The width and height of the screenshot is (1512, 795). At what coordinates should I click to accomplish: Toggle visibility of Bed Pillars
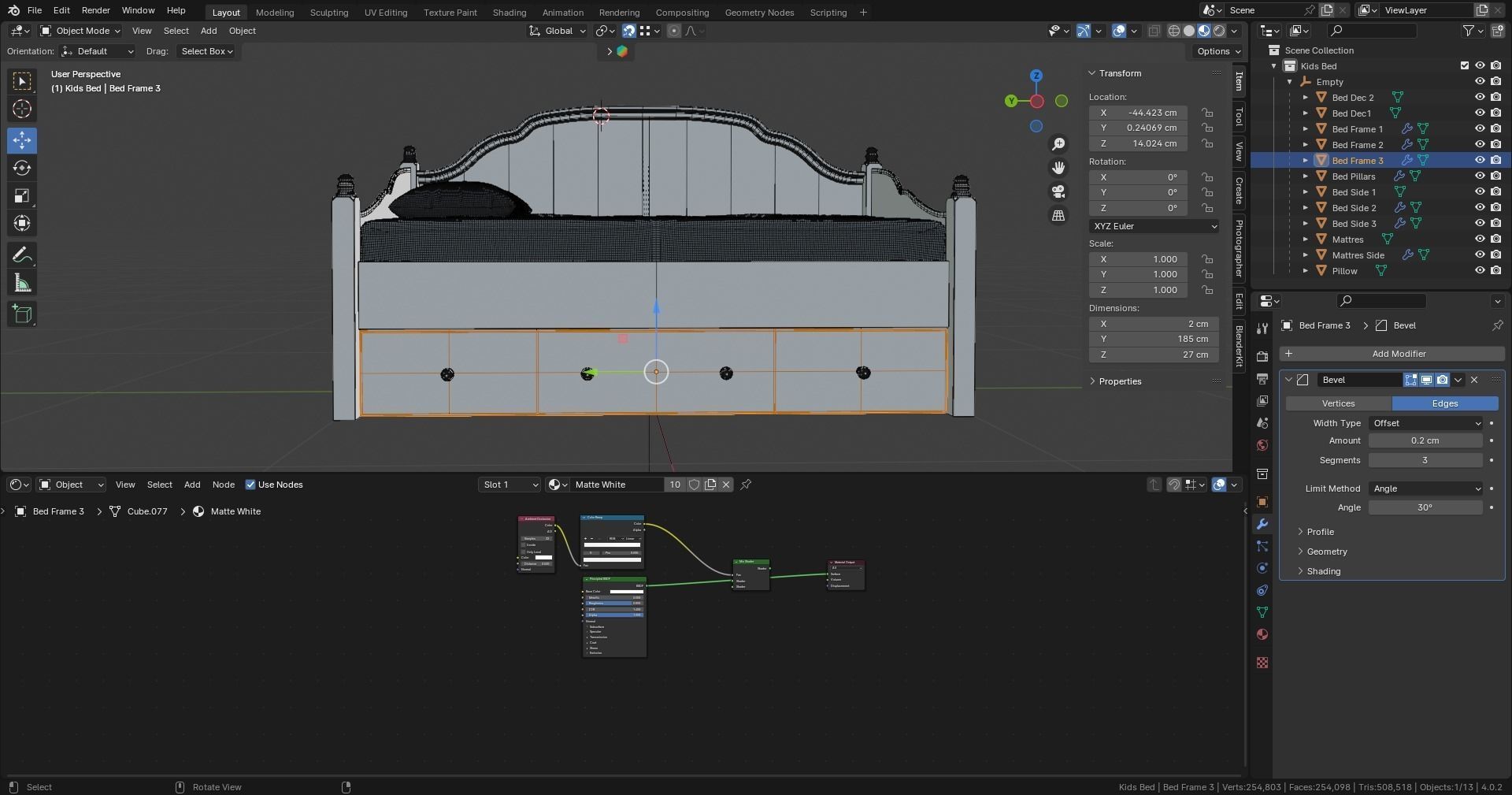[x=1480, y=176]
